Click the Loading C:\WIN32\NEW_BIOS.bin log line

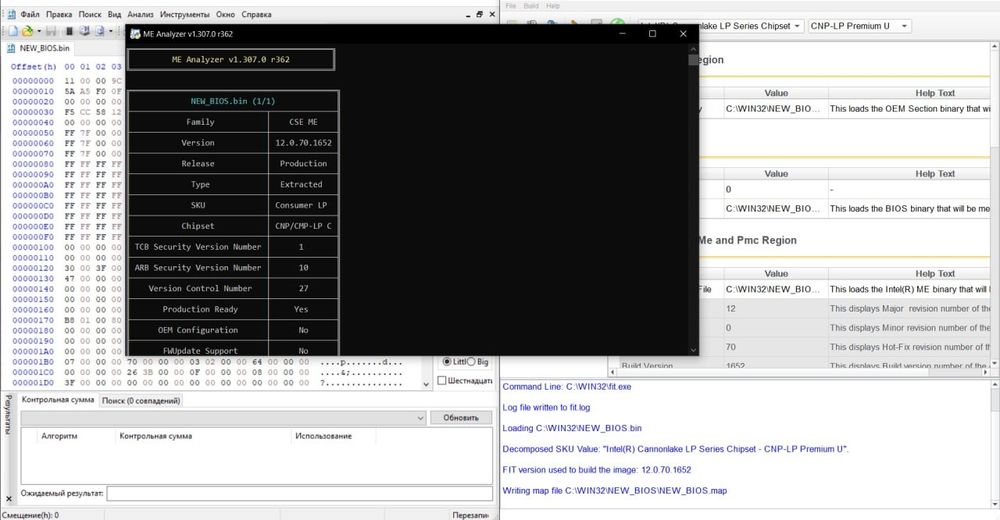(x=572, y=428)
